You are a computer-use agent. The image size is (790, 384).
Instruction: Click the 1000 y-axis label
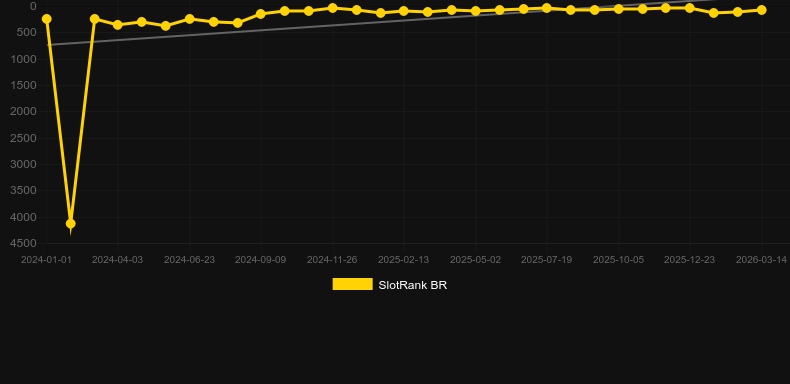pos(24,59)
